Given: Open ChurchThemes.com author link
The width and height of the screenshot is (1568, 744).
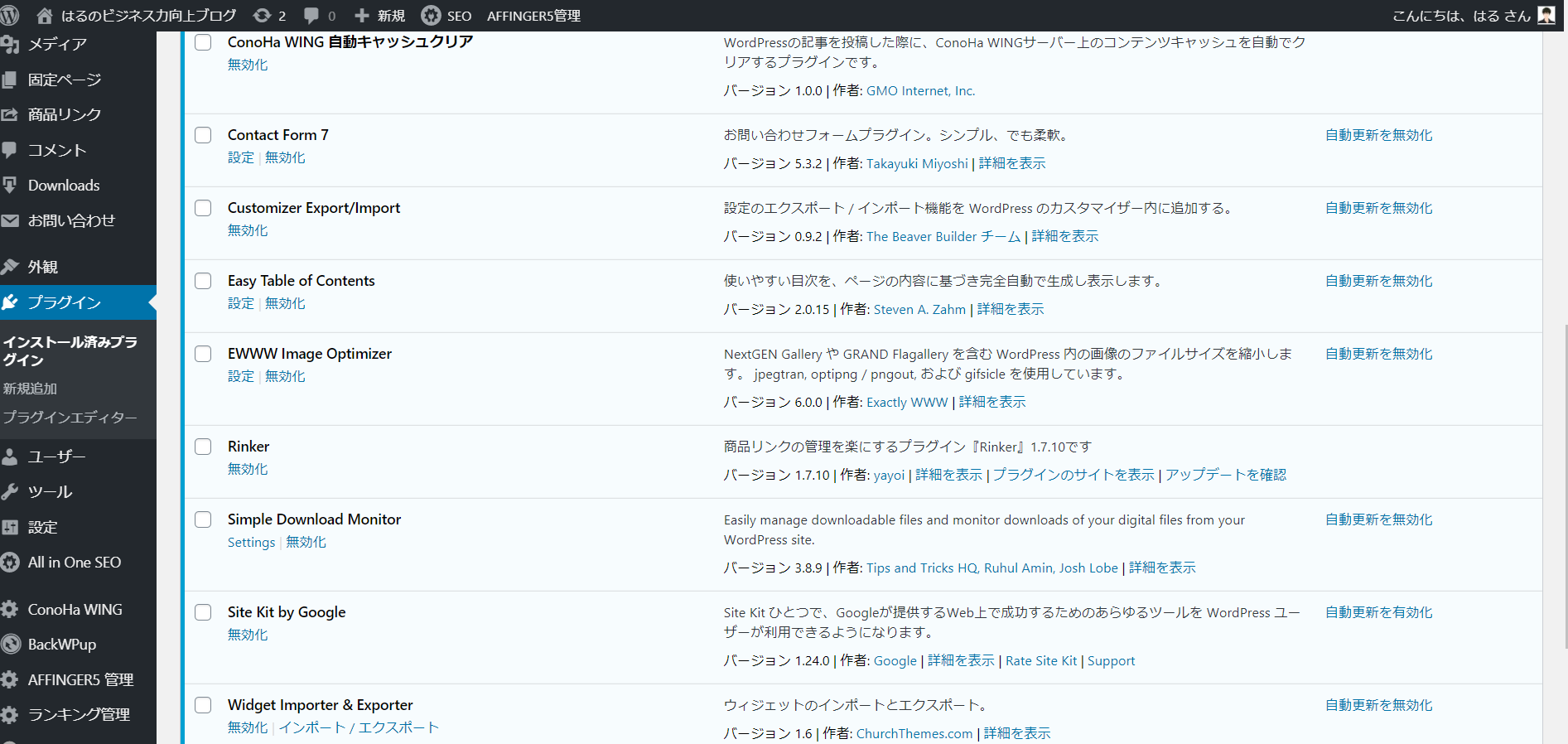Looking at the screenshot, I should [x=914, y=733].
